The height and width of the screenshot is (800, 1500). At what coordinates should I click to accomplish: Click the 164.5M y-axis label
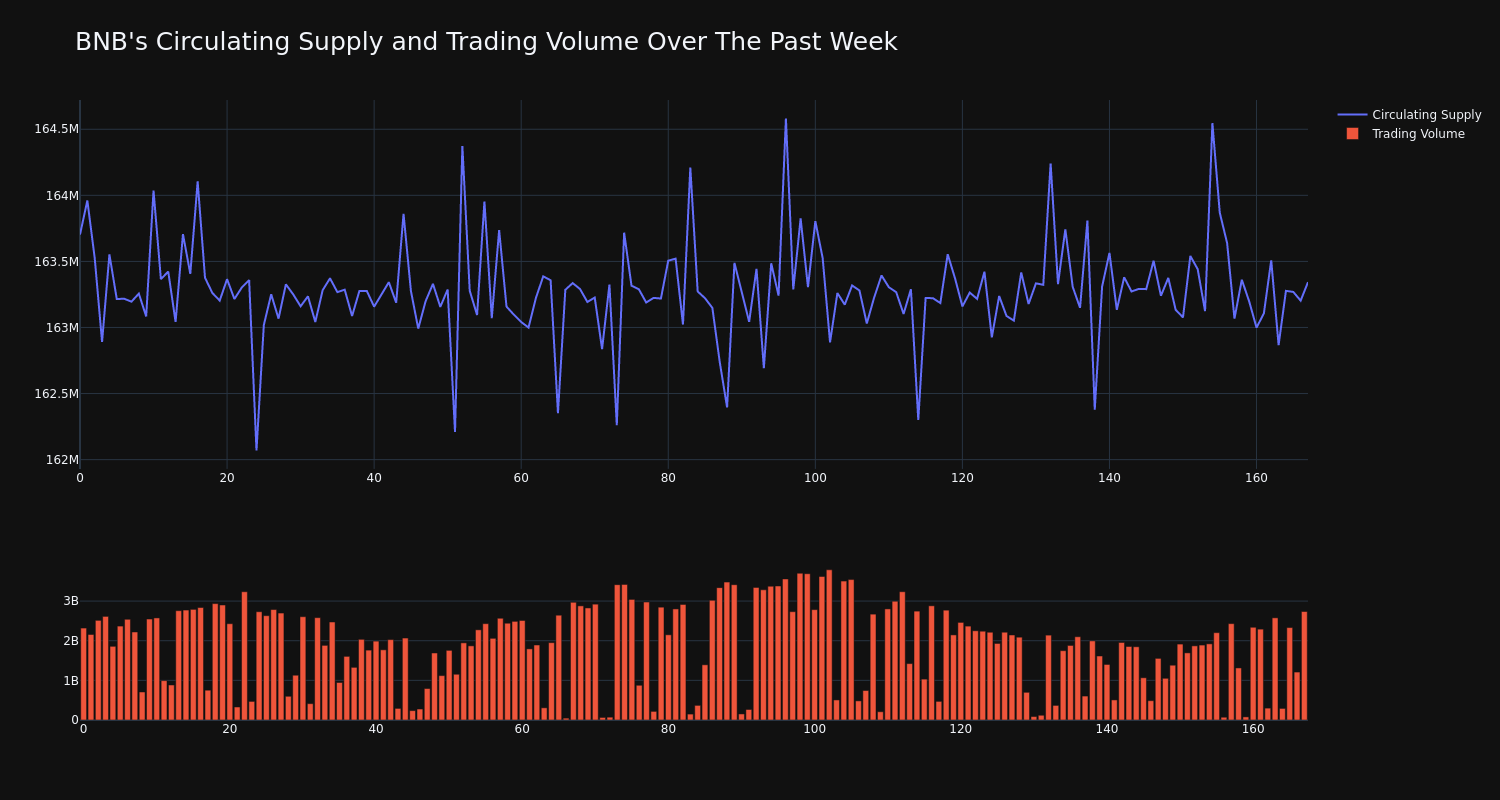coord(56,129)
